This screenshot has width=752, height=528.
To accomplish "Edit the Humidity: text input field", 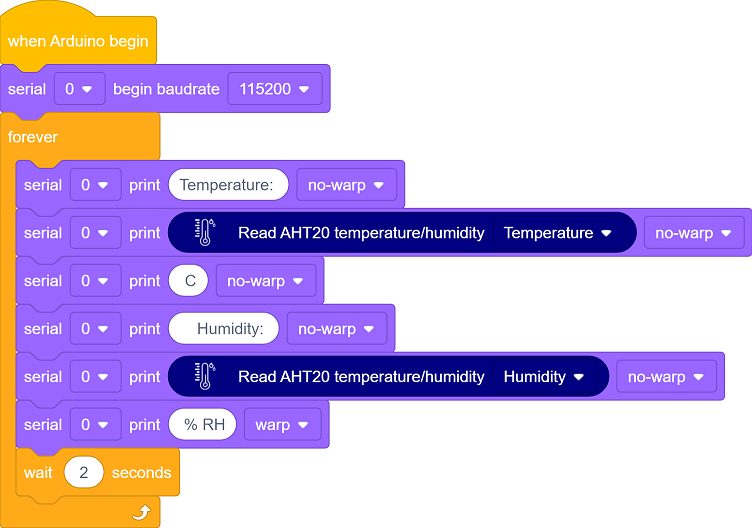I will (224, 329).
